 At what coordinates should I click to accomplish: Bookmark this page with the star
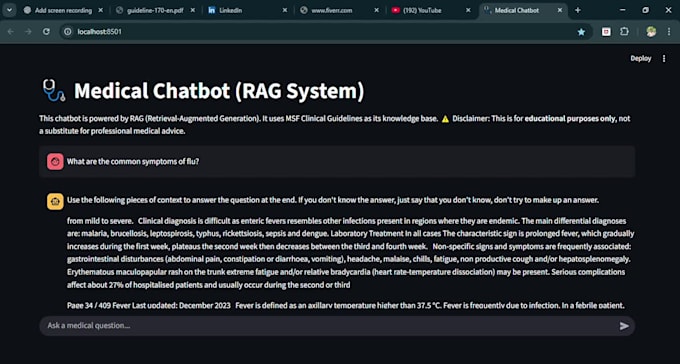581,32
